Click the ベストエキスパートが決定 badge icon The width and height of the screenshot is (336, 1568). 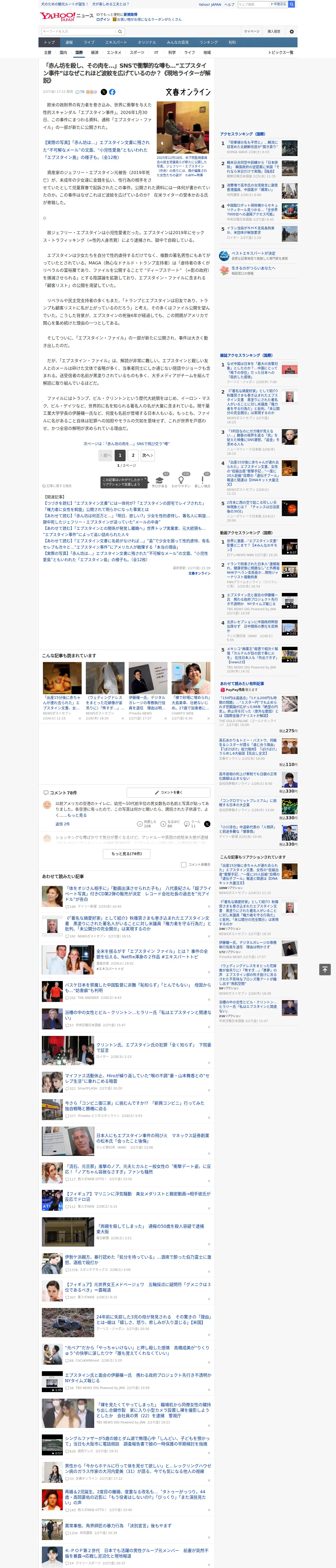tap(225, 256)
